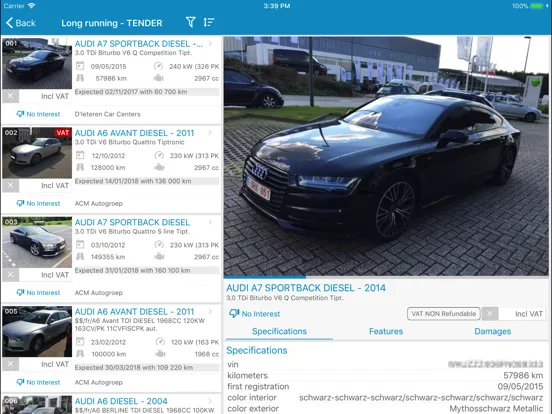Click the road icon beside 149355 km
Viewport: 552px width, 414px height.
[x=80, y=257]
